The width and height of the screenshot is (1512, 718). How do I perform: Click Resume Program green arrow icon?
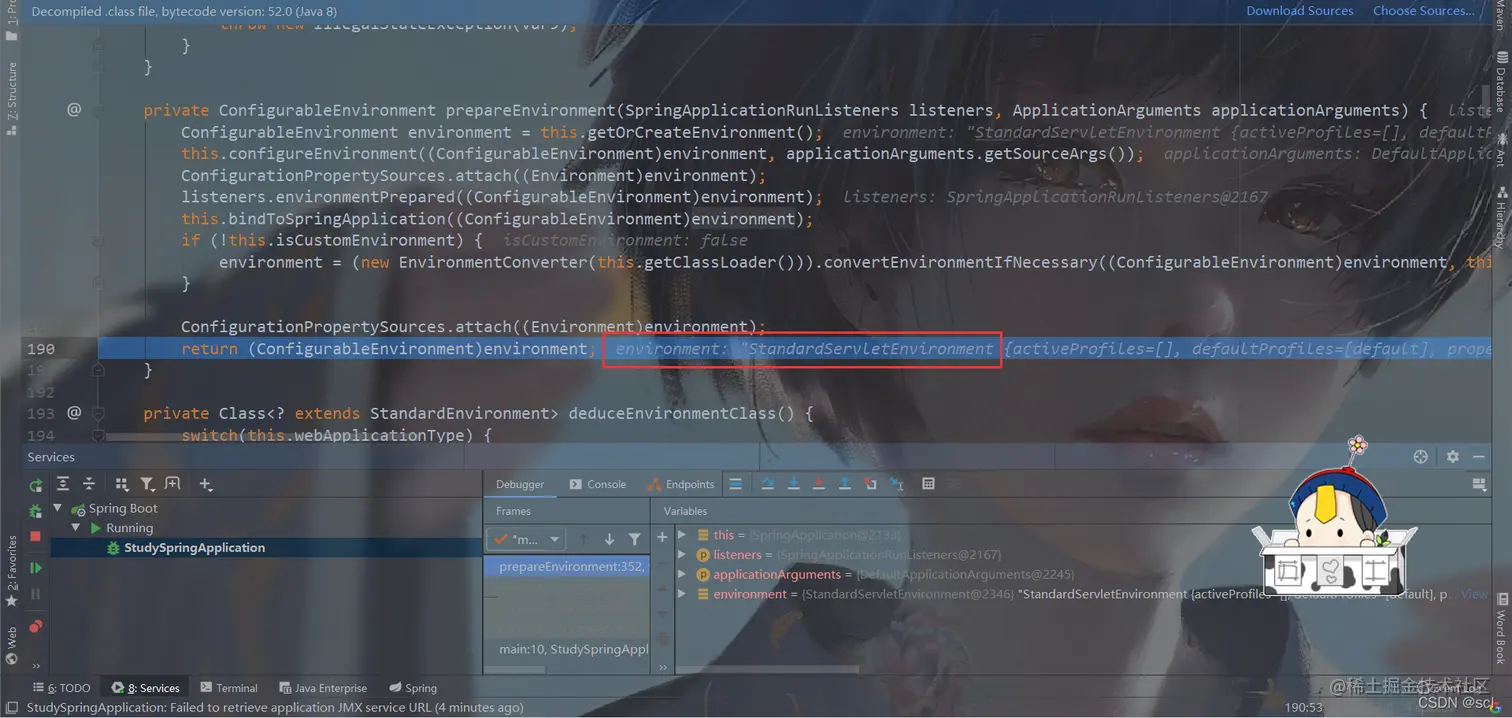pos(36,568)
